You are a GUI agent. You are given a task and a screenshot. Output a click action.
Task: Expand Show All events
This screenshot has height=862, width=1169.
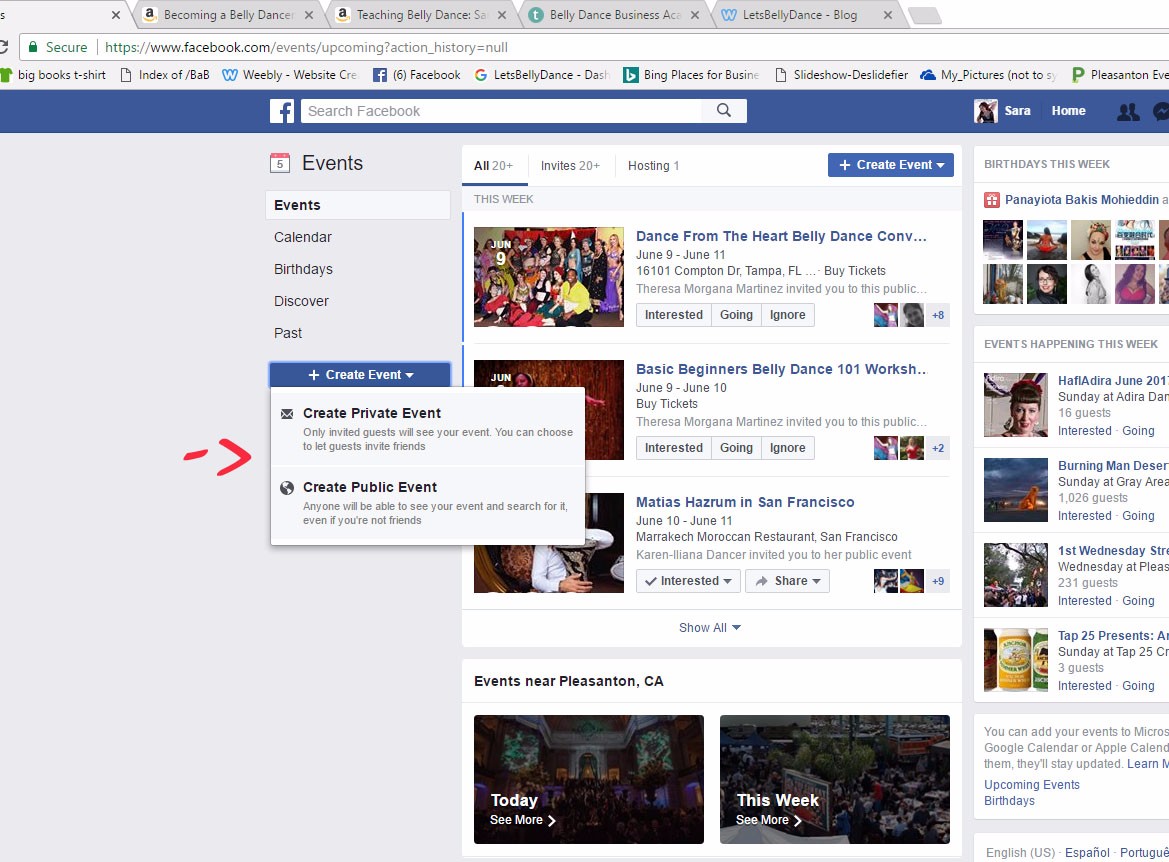pyautogui.click(x=710, y=628)
